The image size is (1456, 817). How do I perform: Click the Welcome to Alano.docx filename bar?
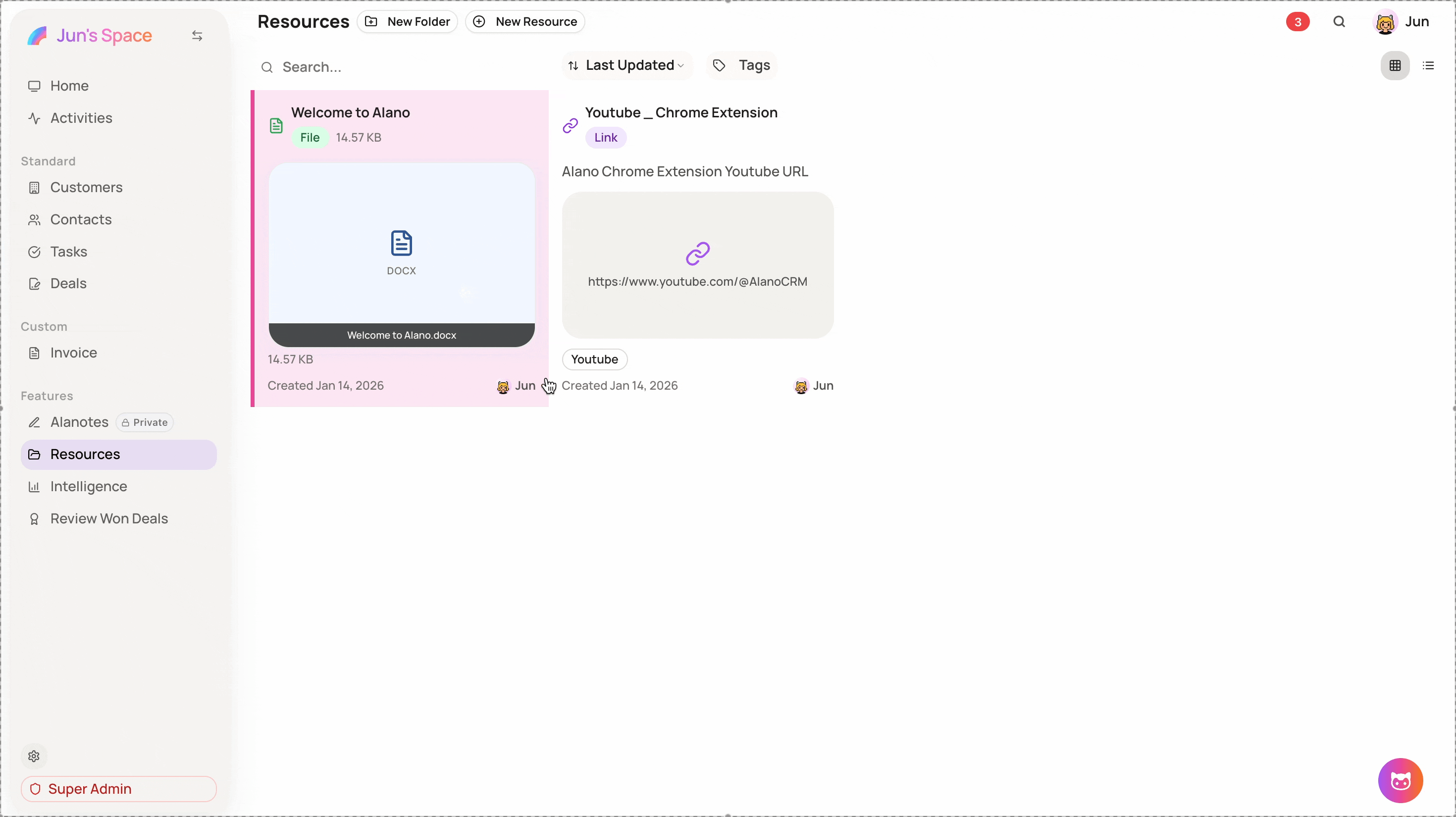[401, 335]
